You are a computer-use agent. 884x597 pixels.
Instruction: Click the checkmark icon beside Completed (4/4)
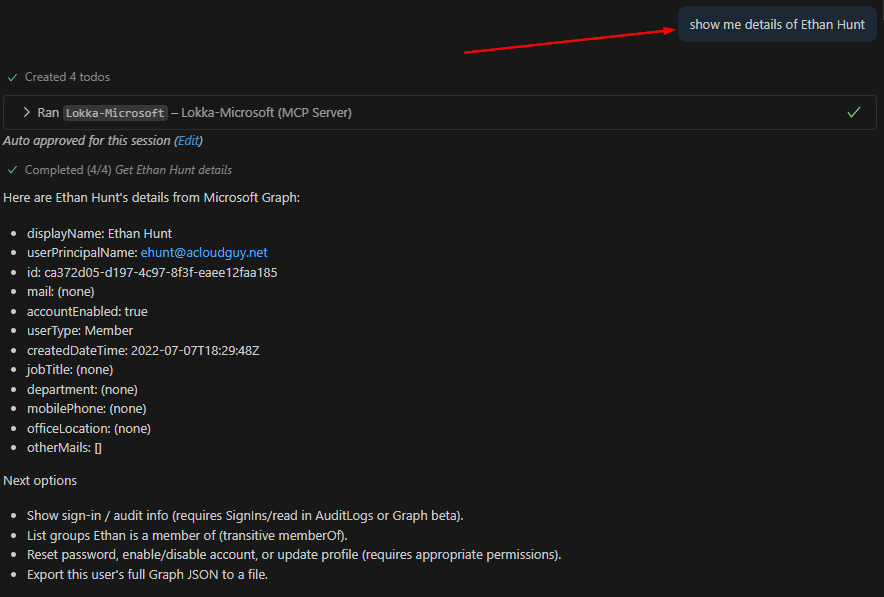[x=13, y=170]
